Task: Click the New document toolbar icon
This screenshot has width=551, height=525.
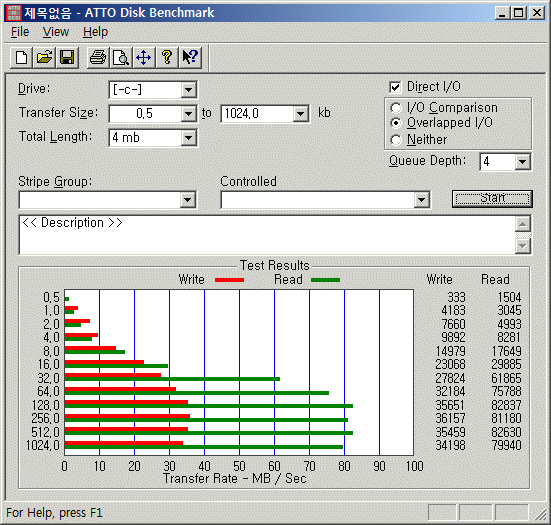Action: tap(21, 58)
